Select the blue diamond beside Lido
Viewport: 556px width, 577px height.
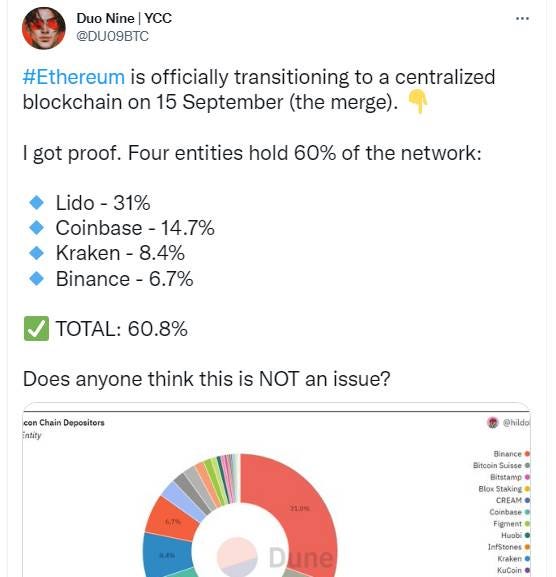tap(36, 203)
